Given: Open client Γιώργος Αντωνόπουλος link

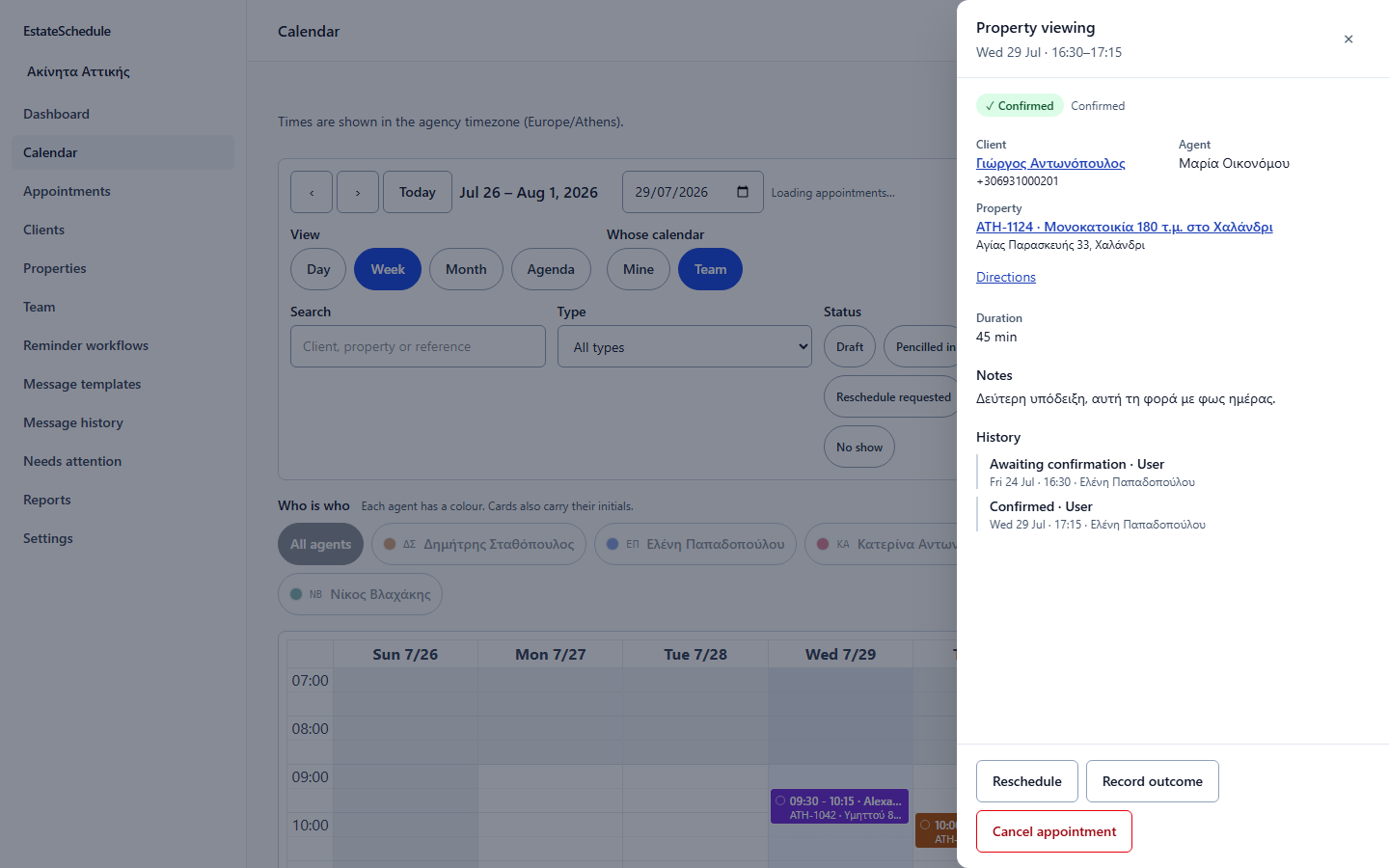Looking at the screenshot, I should click(x=1050, y=163).
